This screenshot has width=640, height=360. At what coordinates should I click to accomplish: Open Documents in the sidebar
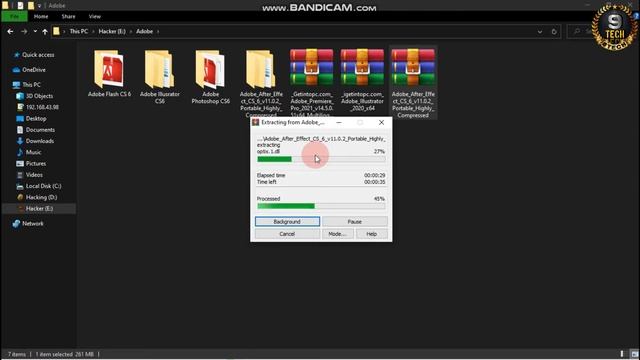(x=40, y=130)
